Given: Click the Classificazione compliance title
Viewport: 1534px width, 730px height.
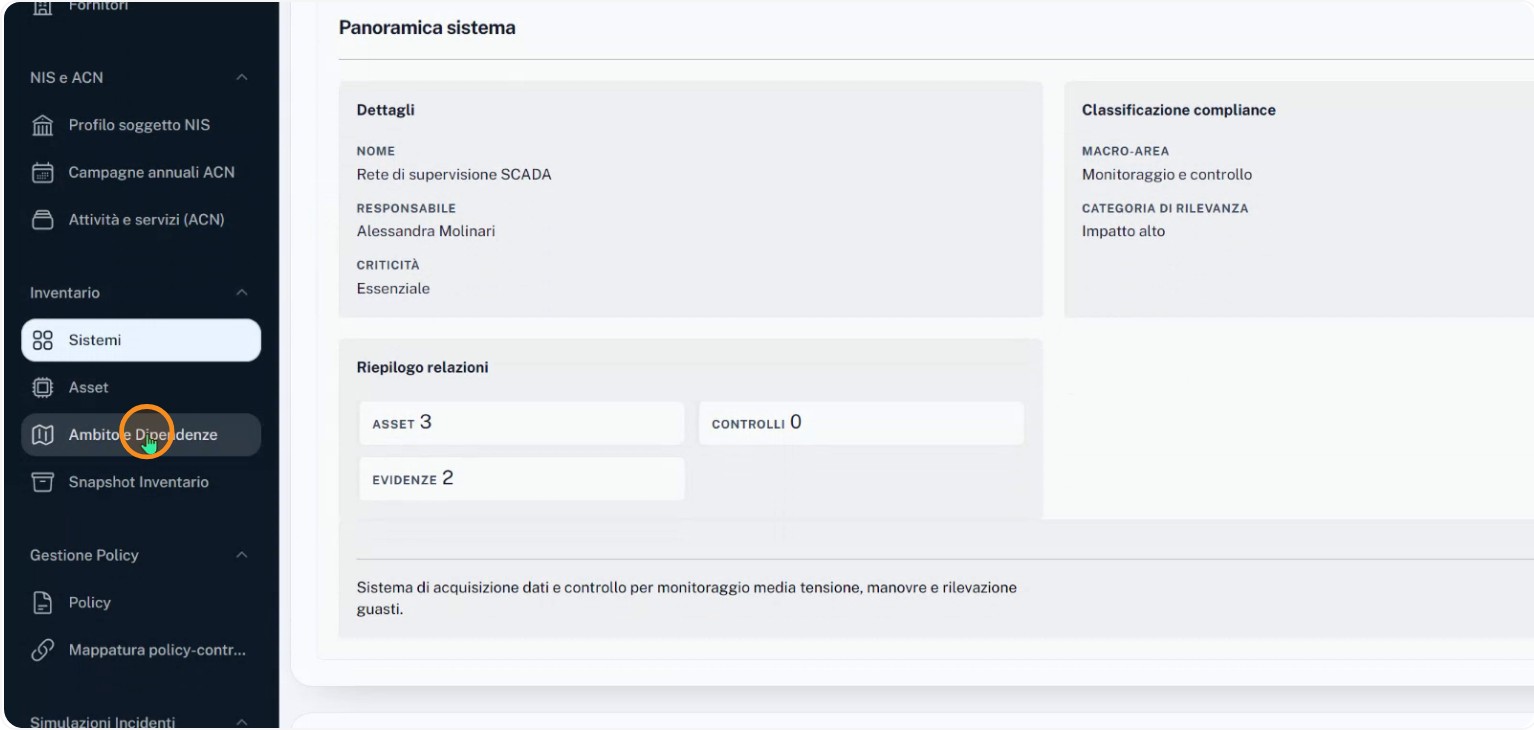Looking at the screenshot, I should 1179,110.
